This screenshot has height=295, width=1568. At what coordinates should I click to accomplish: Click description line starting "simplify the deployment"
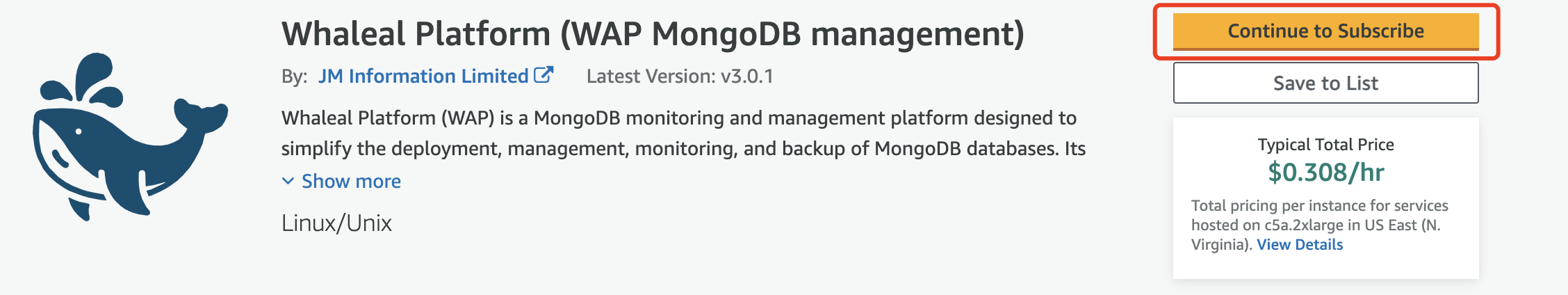683,149
